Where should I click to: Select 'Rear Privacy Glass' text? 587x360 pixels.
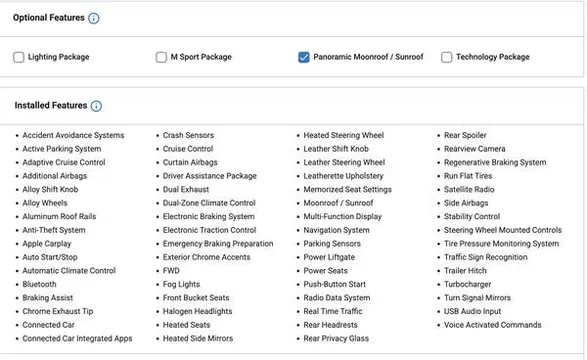coord(336,338)
